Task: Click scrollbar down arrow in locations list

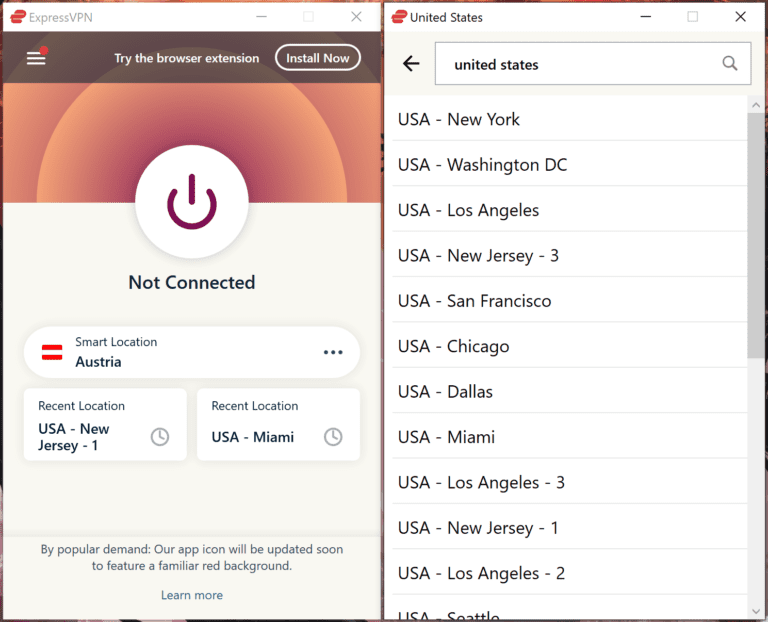Action: click(x=756, y=611)
